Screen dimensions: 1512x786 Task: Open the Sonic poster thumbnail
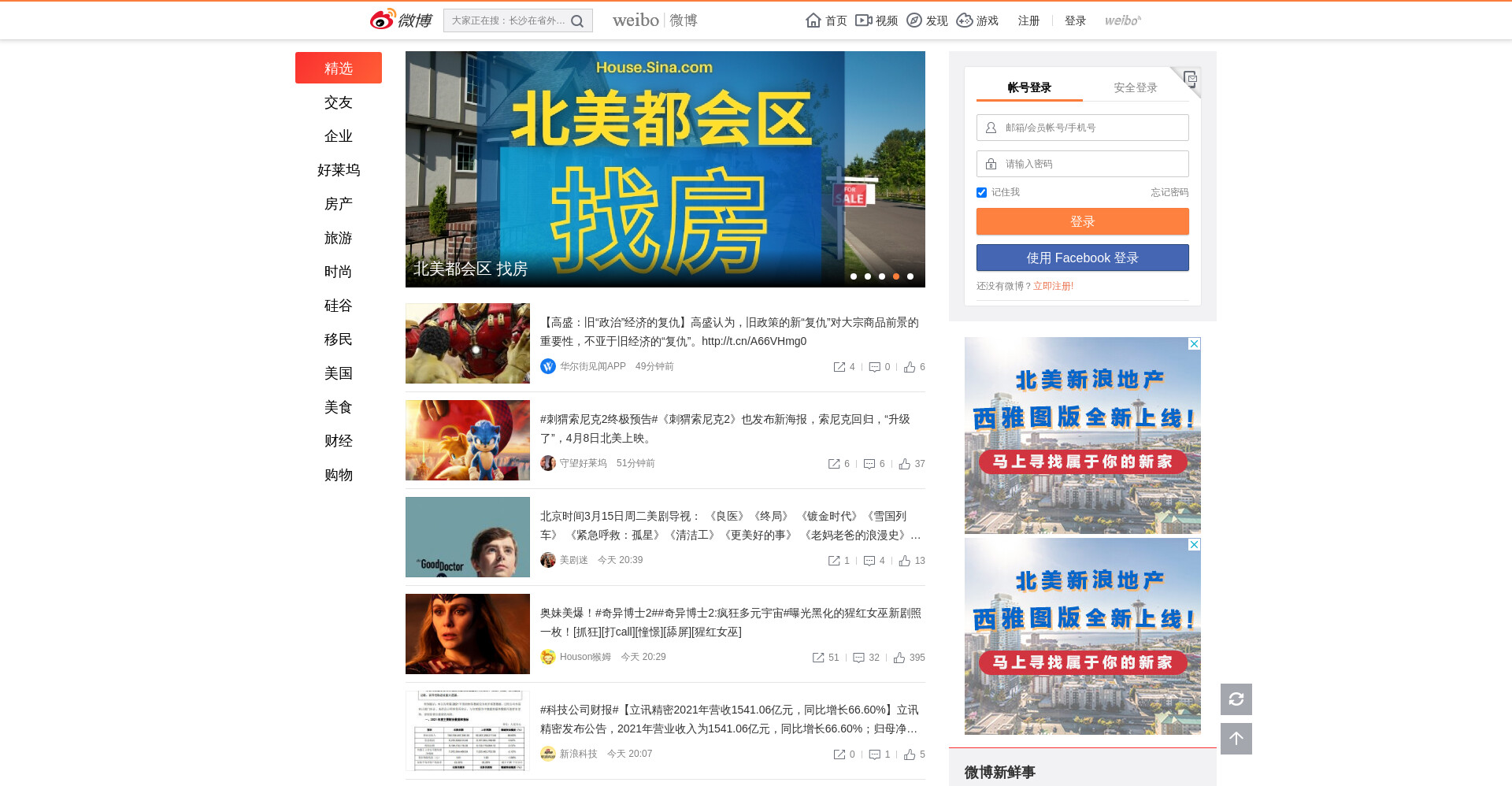(468, 440)
